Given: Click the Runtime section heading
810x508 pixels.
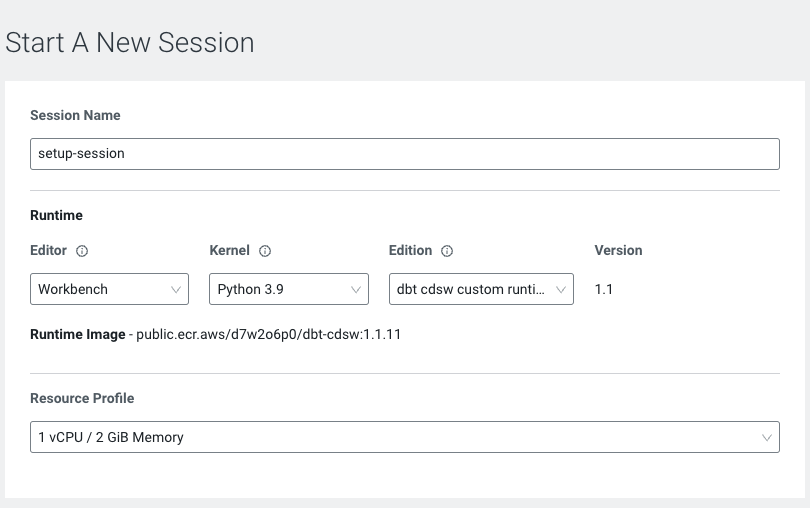Looking at the screenshot, I should click(x=56, y=215).
